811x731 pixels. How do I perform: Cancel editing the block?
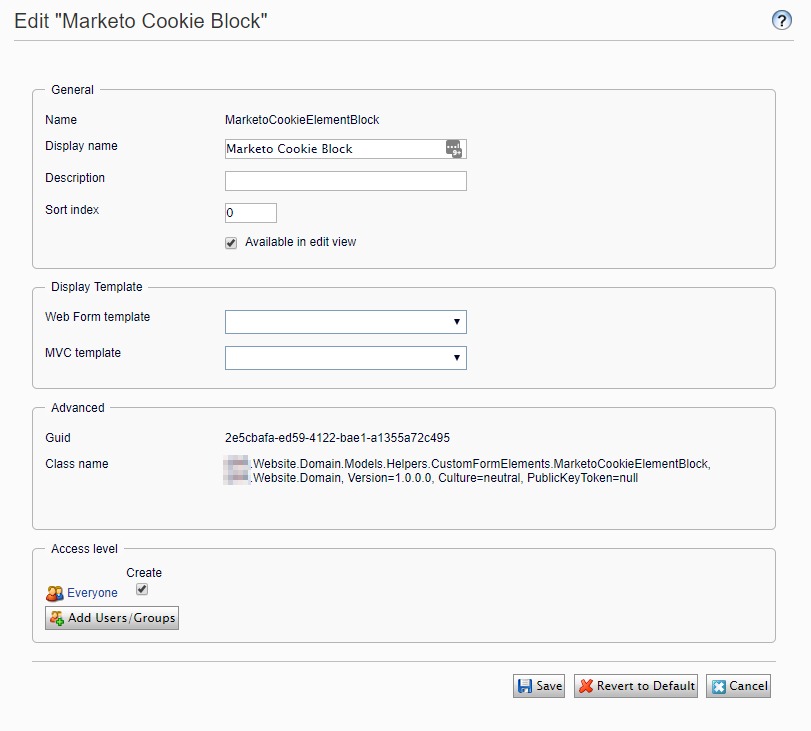click(x=739, y=686)
